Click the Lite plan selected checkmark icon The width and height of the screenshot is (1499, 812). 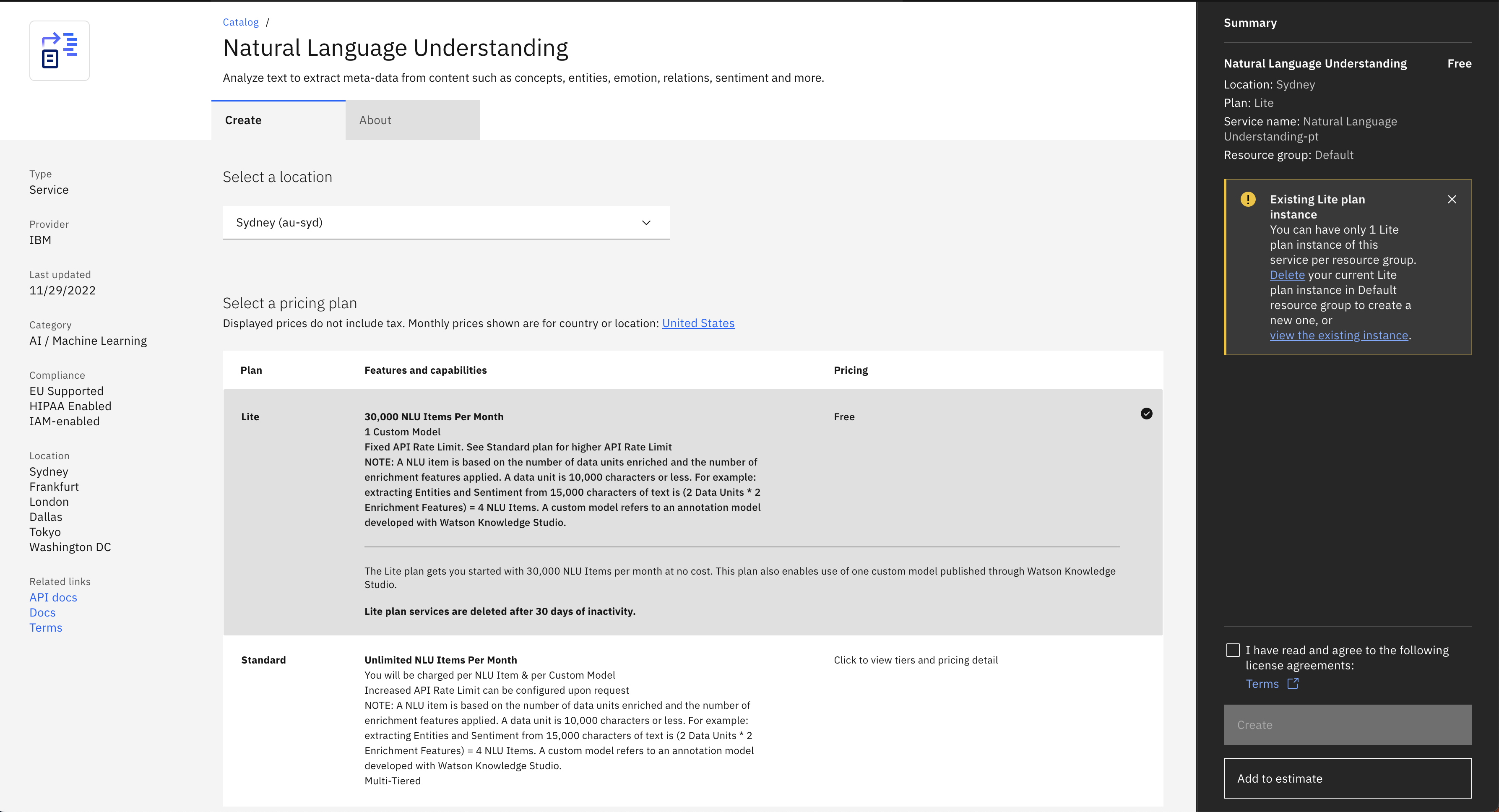(1146, 413)
